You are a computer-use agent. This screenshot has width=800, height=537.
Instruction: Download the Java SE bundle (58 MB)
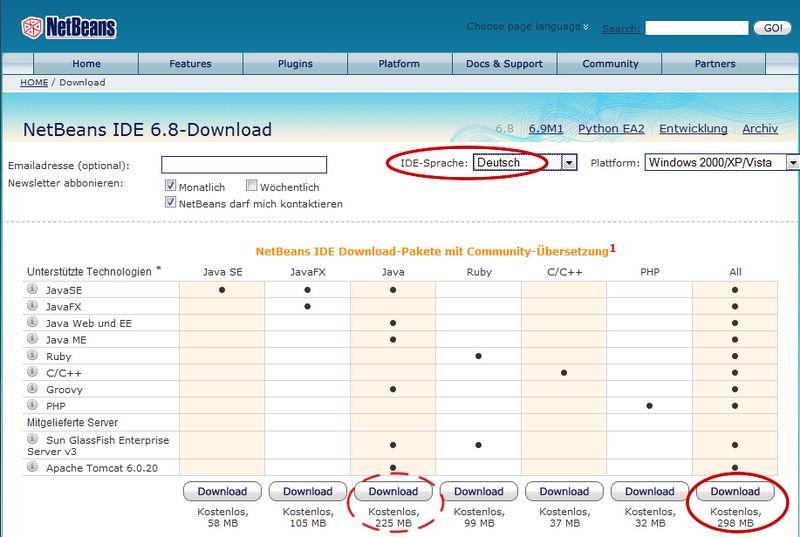point(222,491)
